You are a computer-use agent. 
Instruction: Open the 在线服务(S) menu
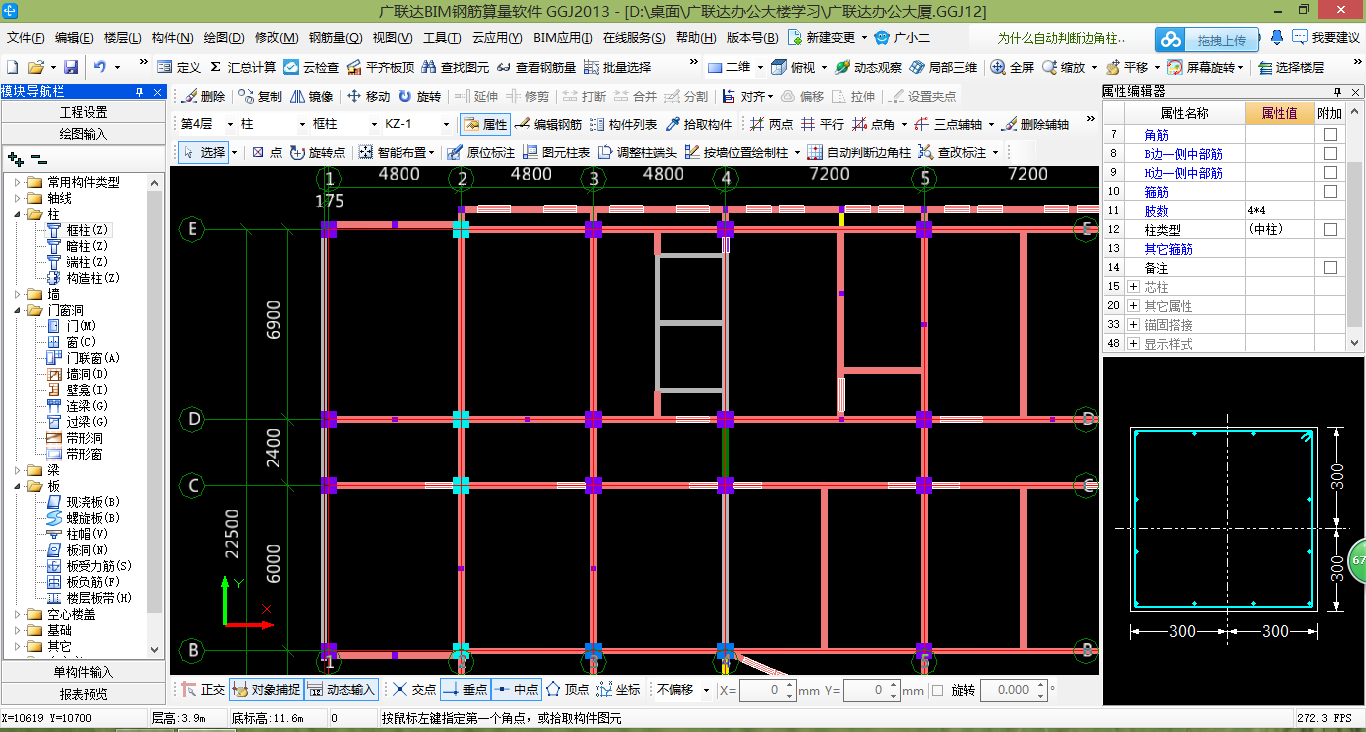[x=634, y=38]
